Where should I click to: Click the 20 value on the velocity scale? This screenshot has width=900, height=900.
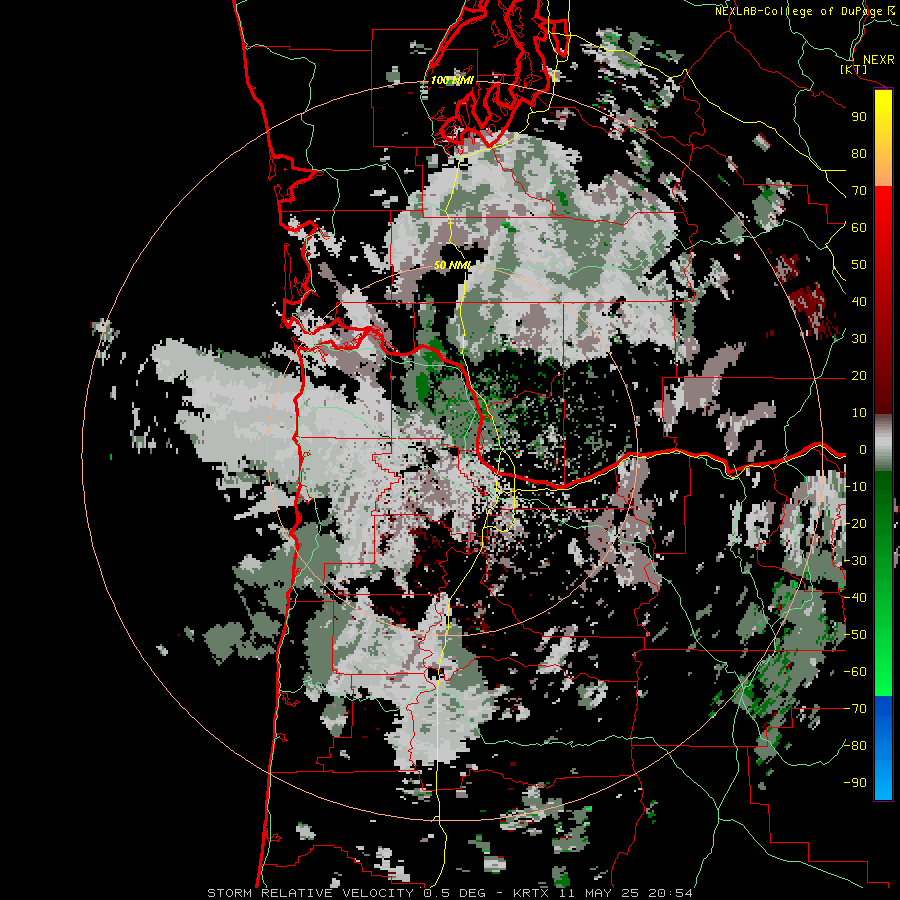click(859, 376)
